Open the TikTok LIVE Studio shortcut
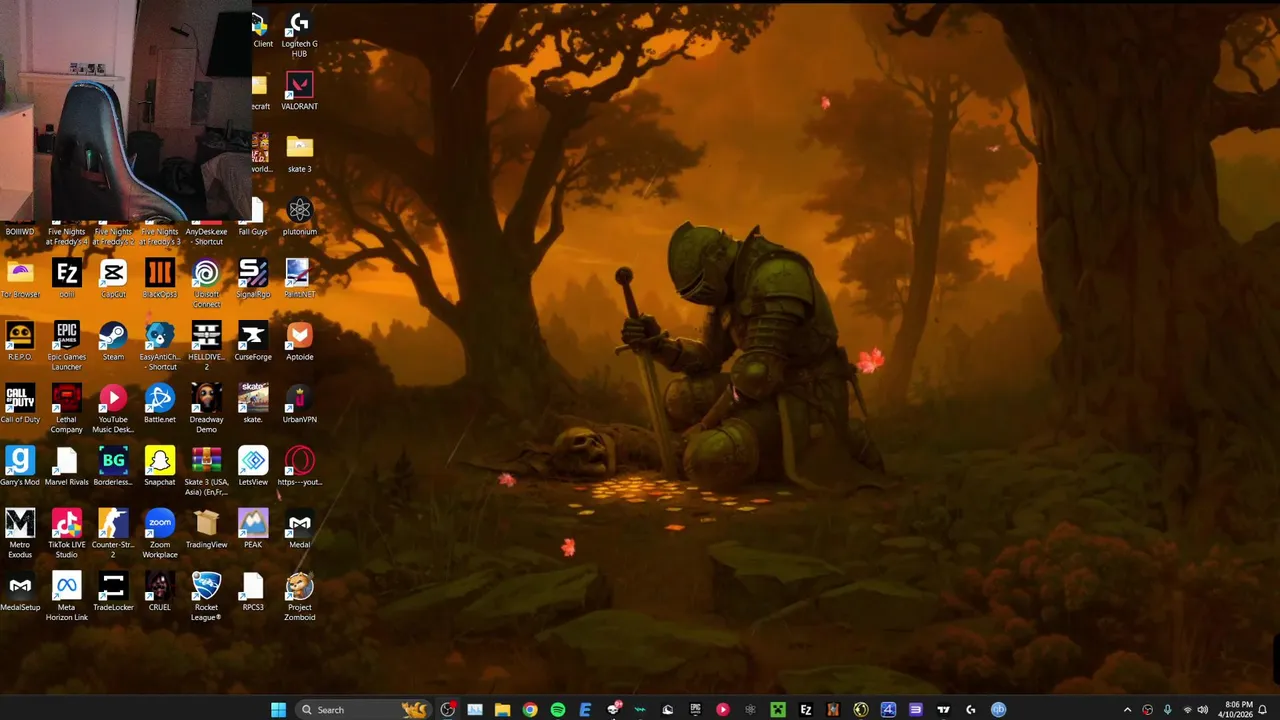 tap(66, 534)
